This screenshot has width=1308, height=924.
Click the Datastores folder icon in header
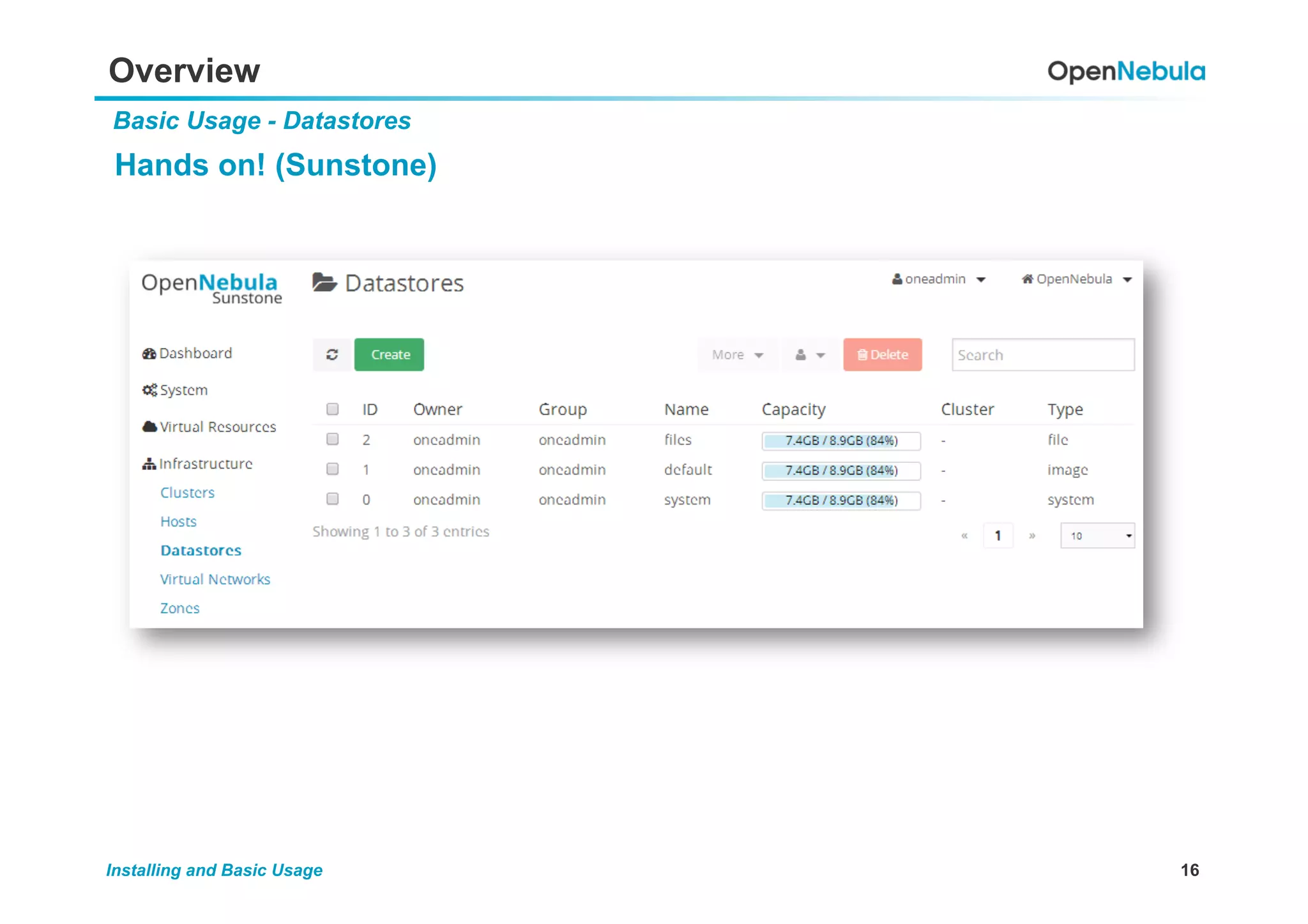[x=324, y=282]
